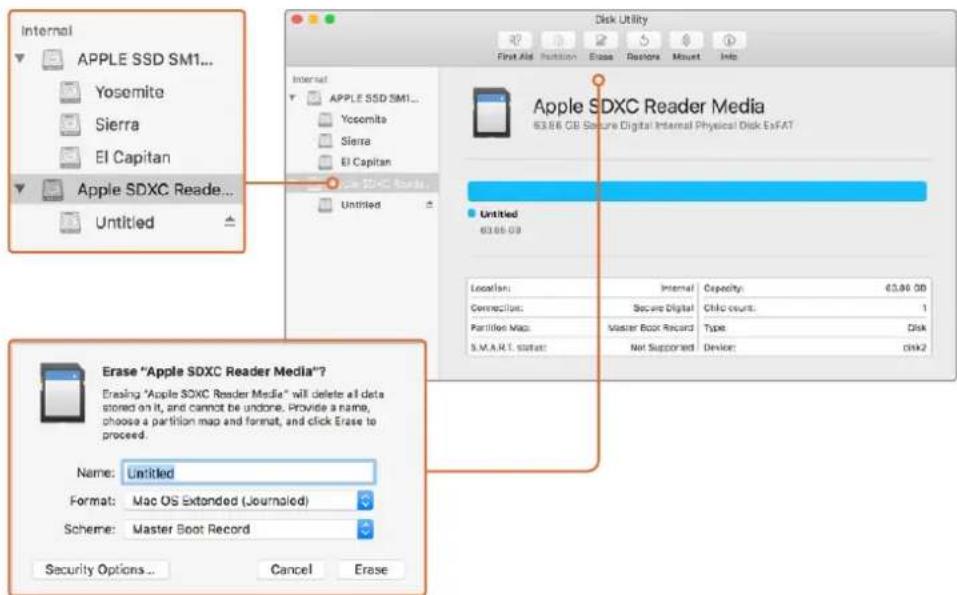Click the Apple SDXC Reader drive icon in the enlarged callout

coord(52,190)
